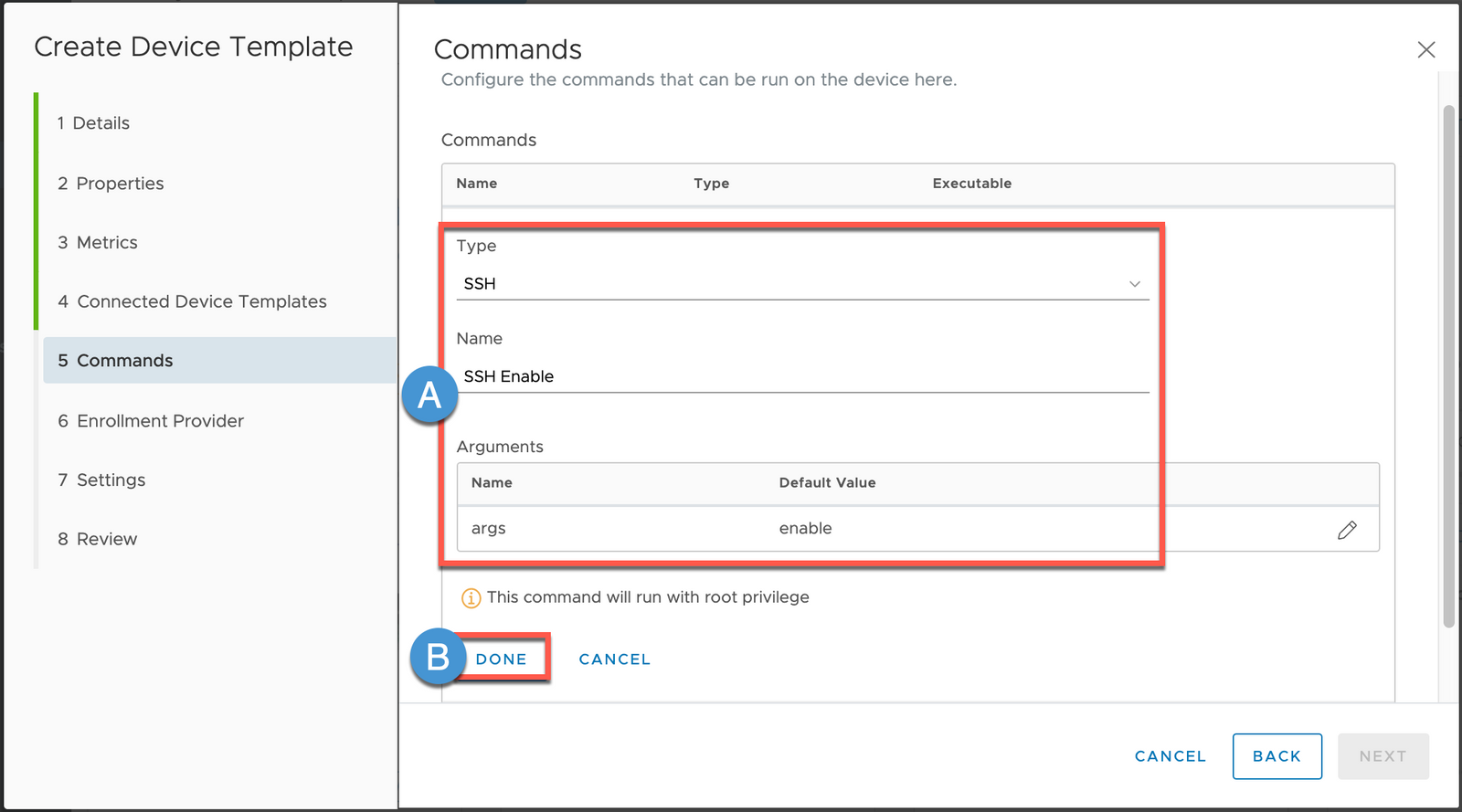Click the vertical scrollbar of the dialog

point(1448,366)
